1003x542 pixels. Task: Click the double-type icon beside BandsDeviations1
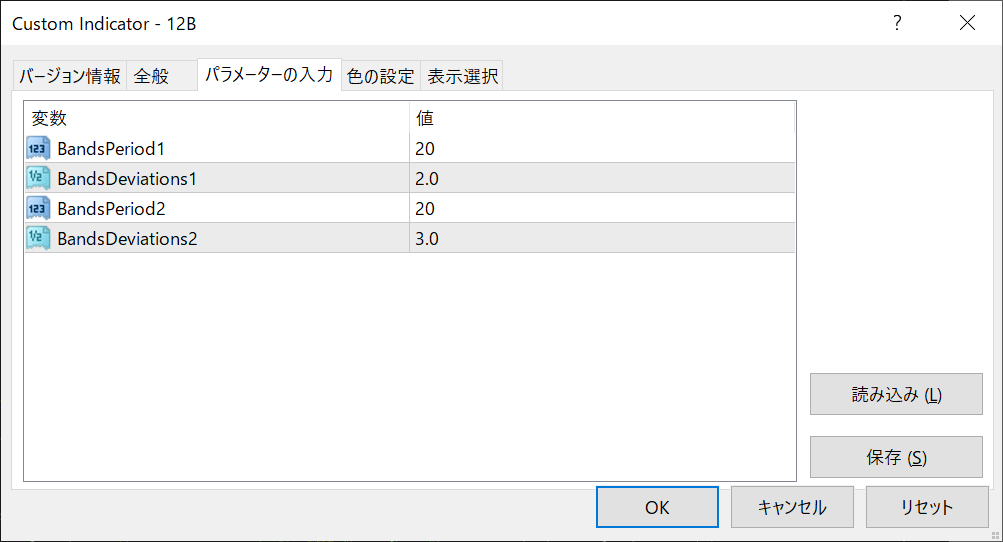(38, 179)
